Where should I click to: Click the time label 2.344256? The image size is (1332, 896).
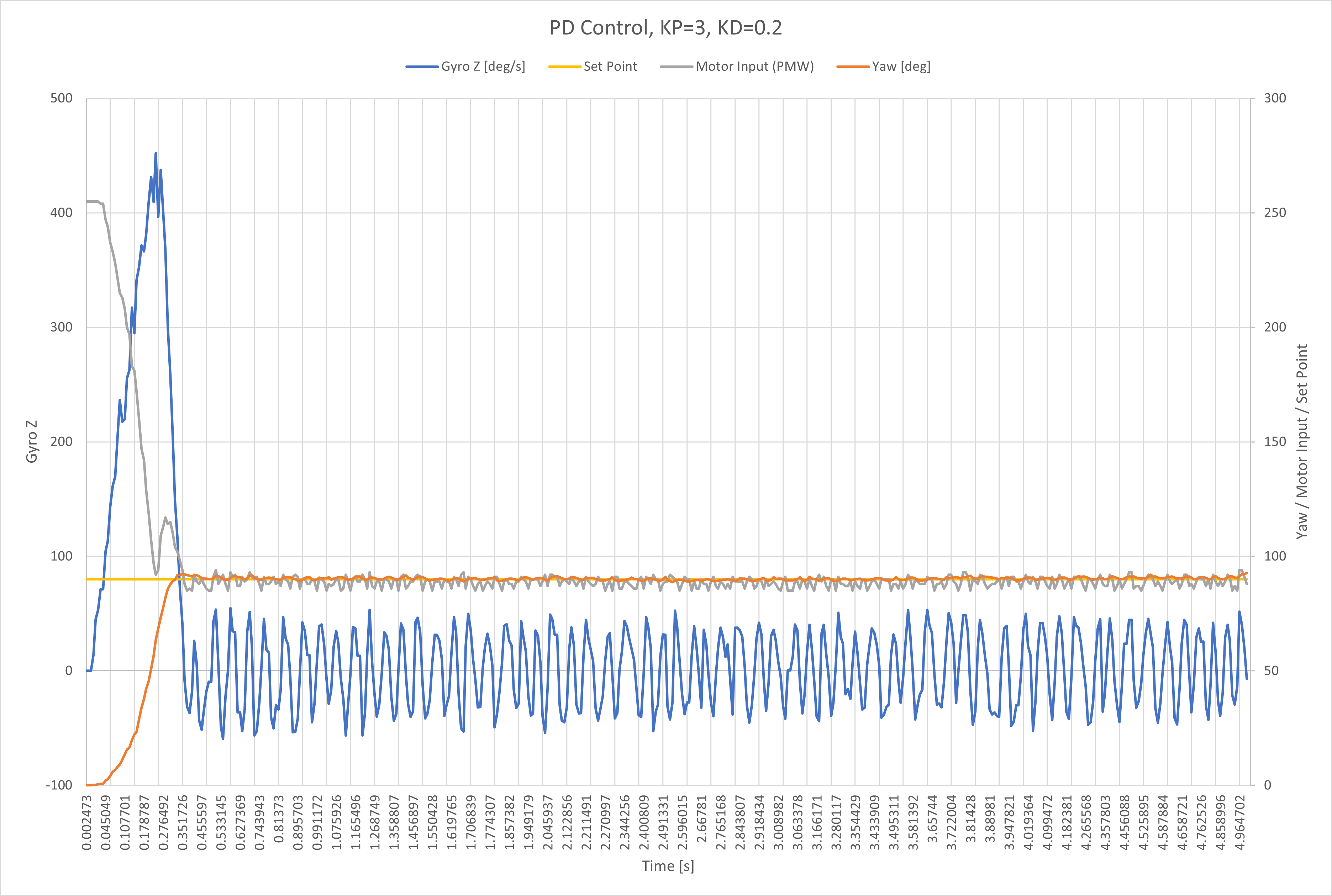(x=624, y=822)
